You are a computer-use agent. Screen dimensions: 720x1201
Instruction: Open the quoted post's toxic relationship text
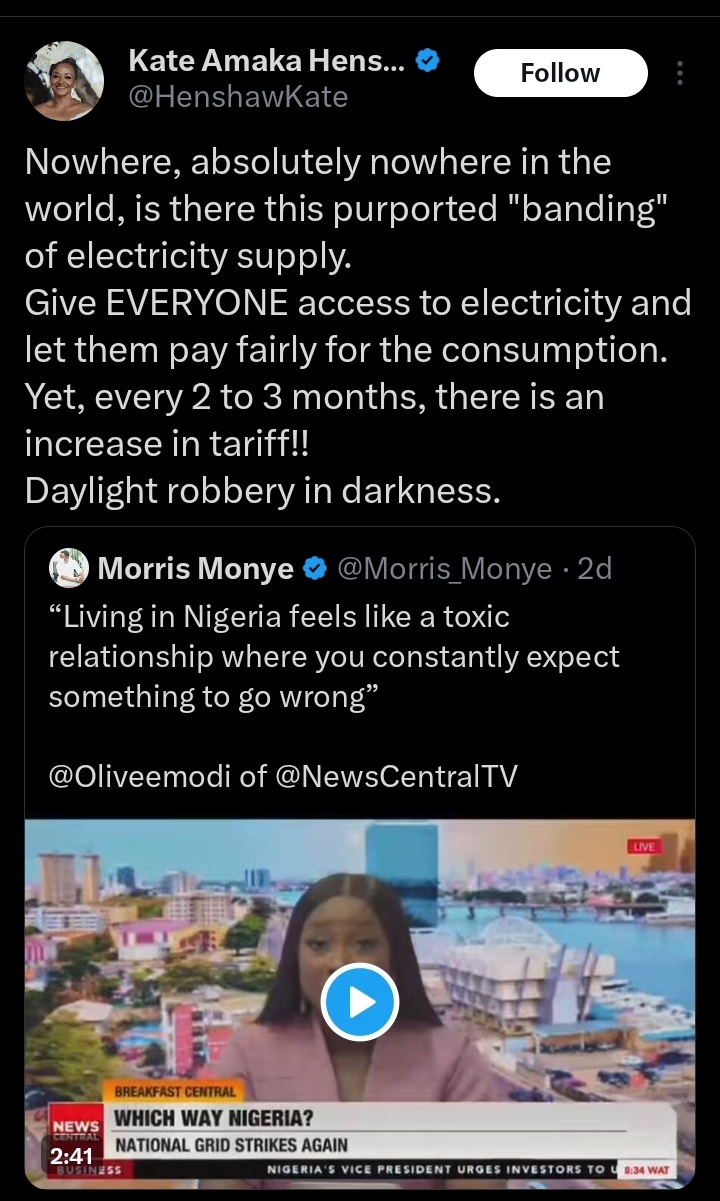[334, 657]
